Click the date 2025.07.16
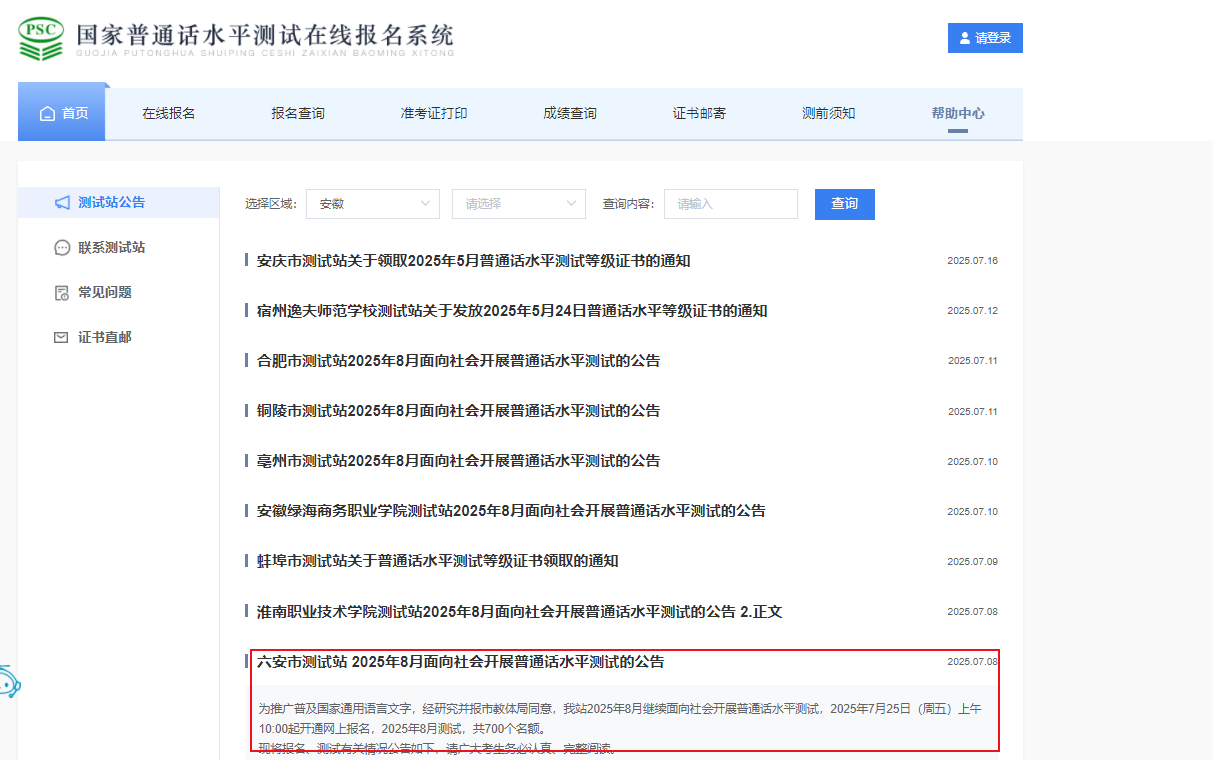The image size is (1213, 760). click(x=973, y=261)
